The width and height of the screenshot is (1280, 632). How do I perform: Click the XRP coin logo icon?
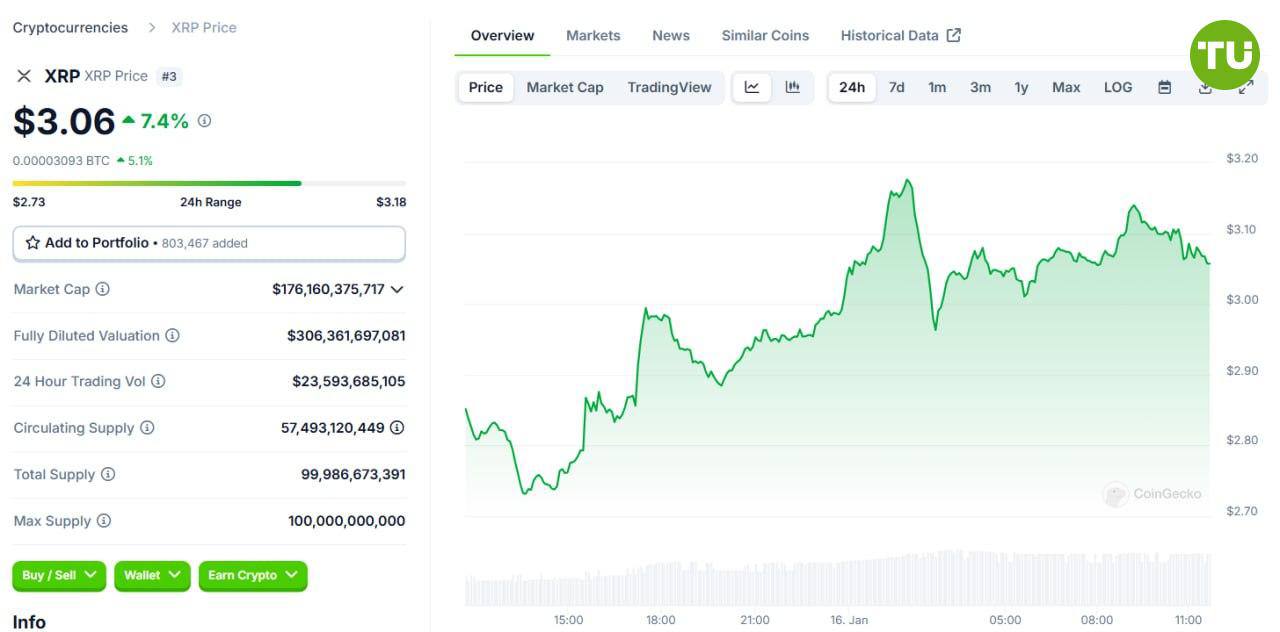24,76
